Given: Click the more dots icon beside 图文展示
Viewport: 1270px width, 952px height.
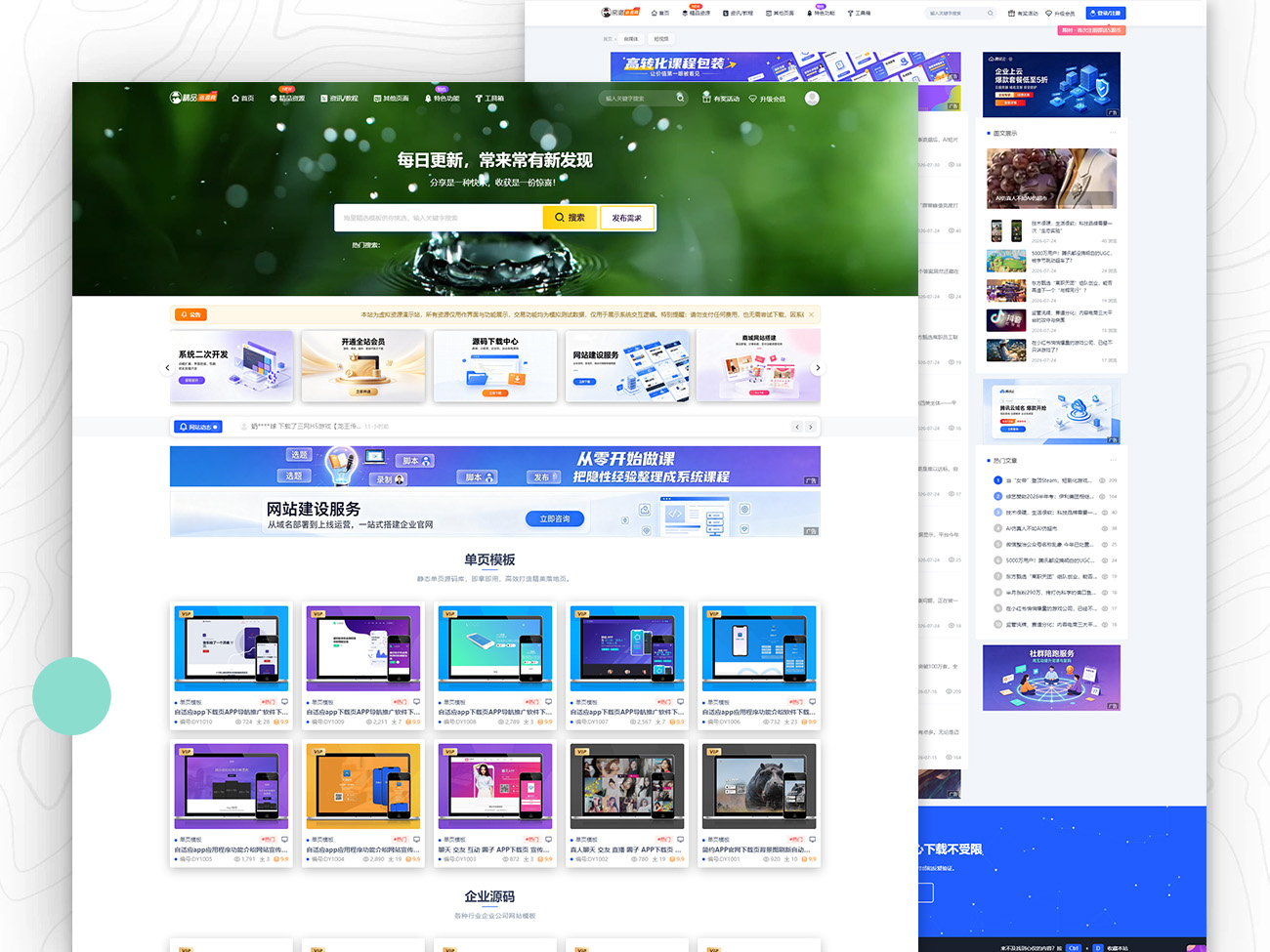Looking at the screenshot, I should [x=1112, y=133].
